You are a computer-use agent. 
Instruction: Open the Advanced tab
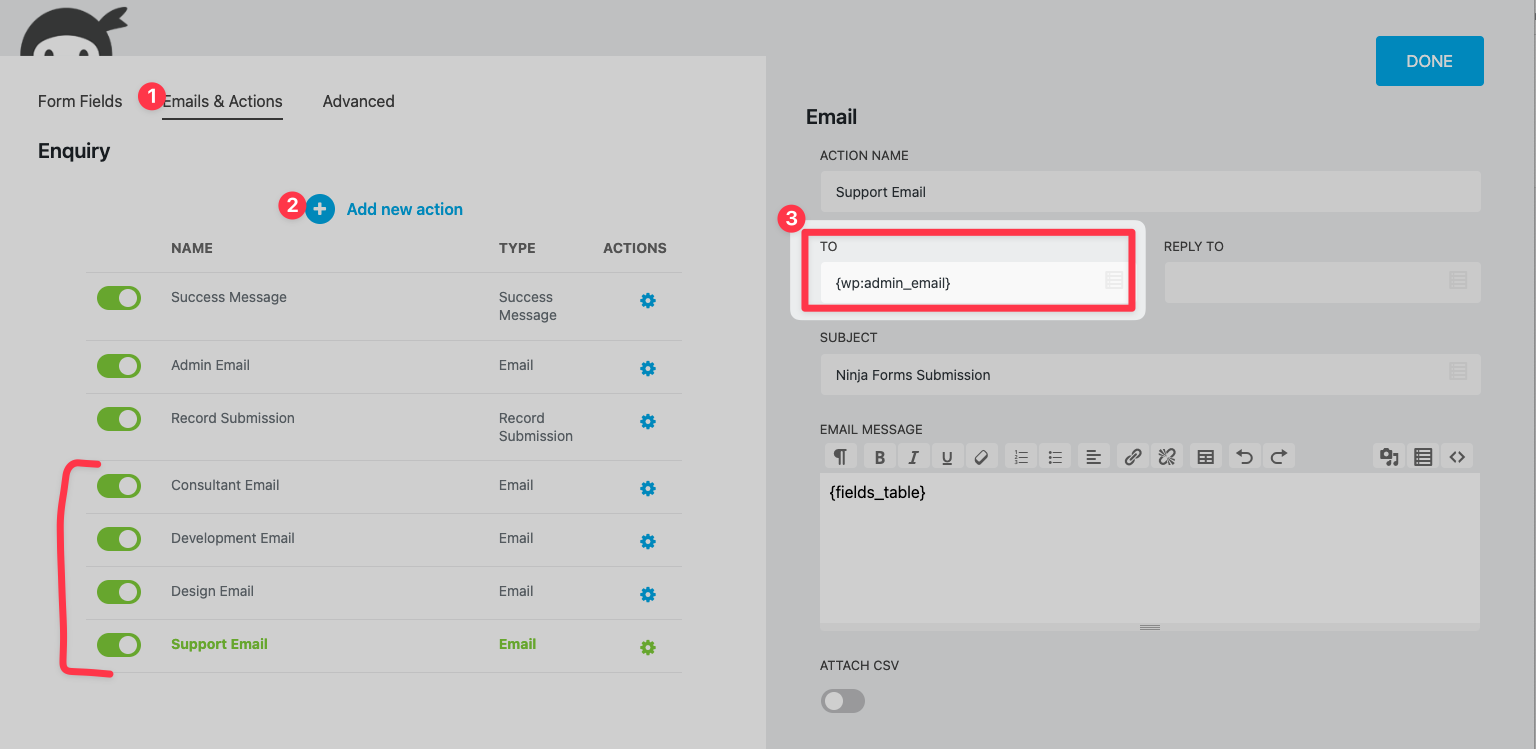[358, 101]
